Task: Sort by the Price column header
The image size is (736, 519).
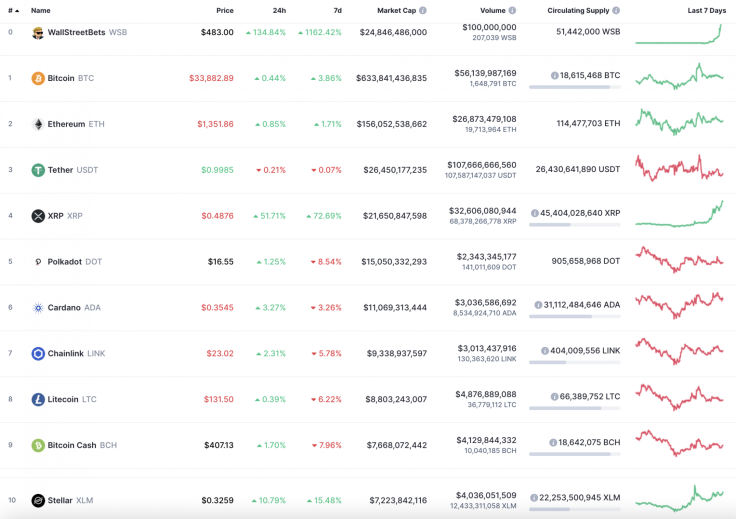Action: [225, 10]
